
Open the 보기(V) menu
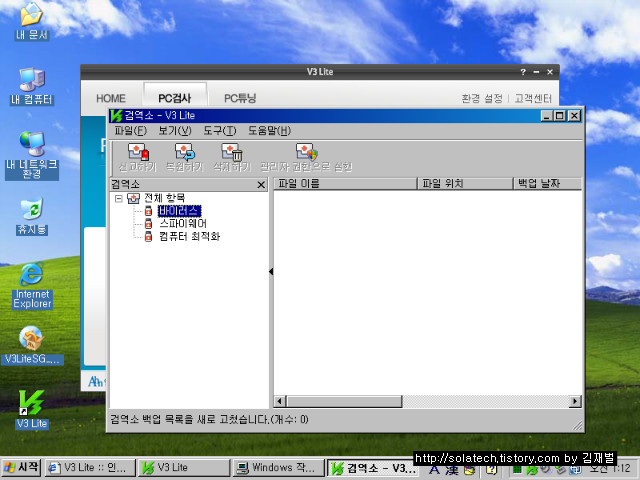click(x=175, y=131)
